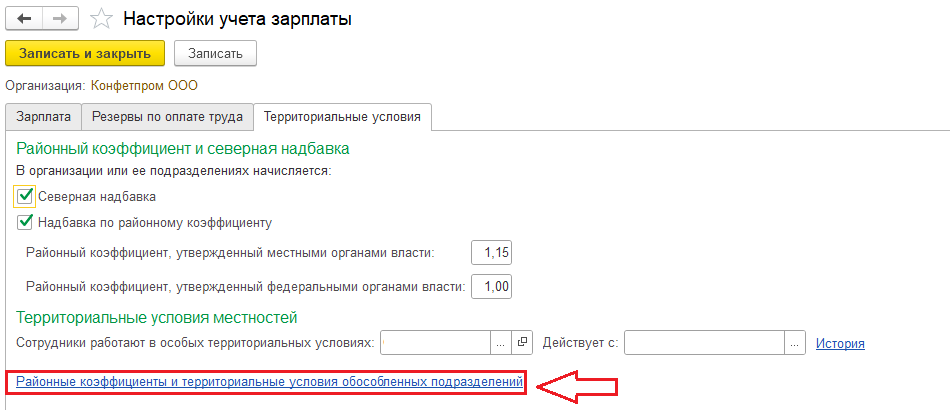This screenshot has height=410, width=950.
Task: Click the open-form icon beside territorial conditions field
Action: pos(522,343)
